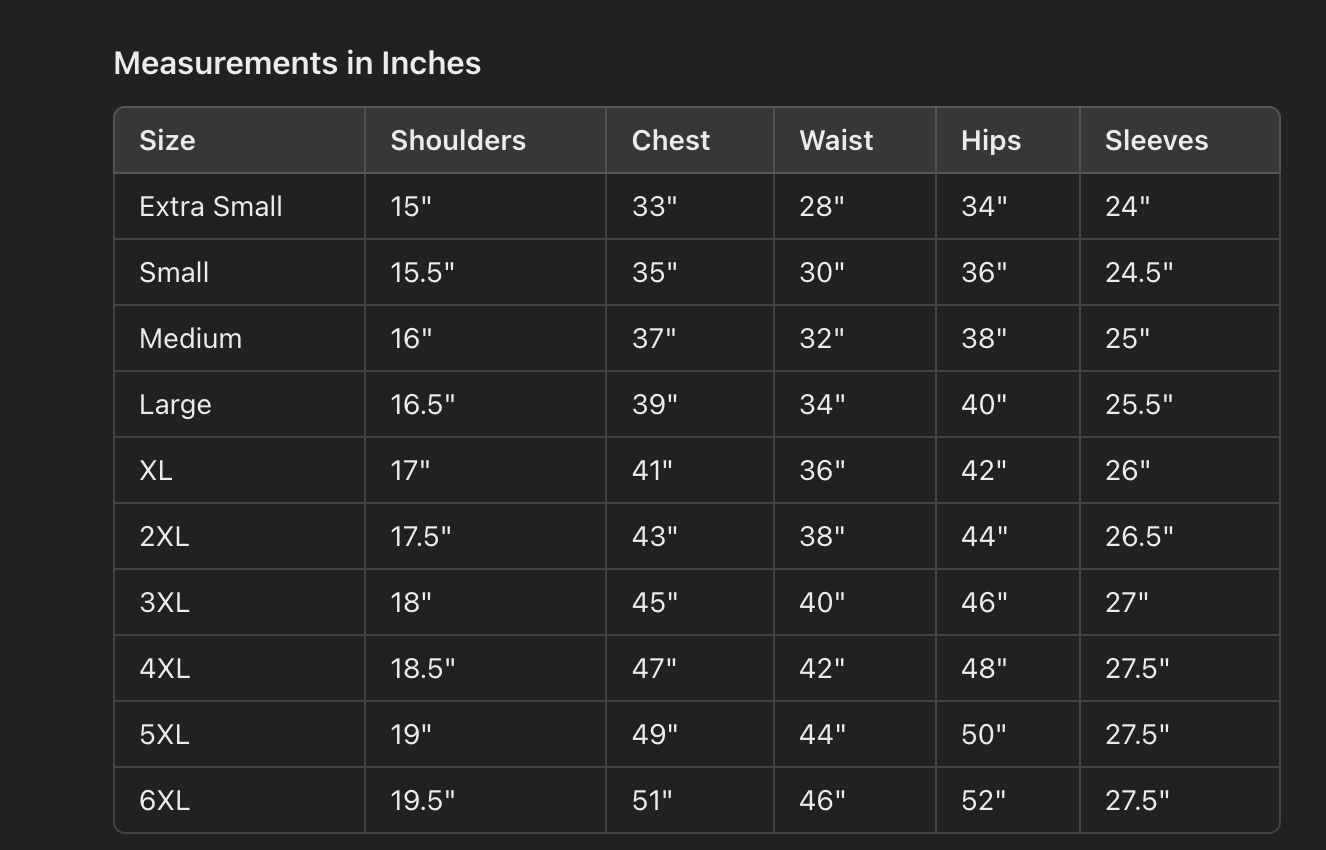Click the 27.5" sleeves value for 5XL
The image size is (1326, 850).
[x=1137, y=734]
